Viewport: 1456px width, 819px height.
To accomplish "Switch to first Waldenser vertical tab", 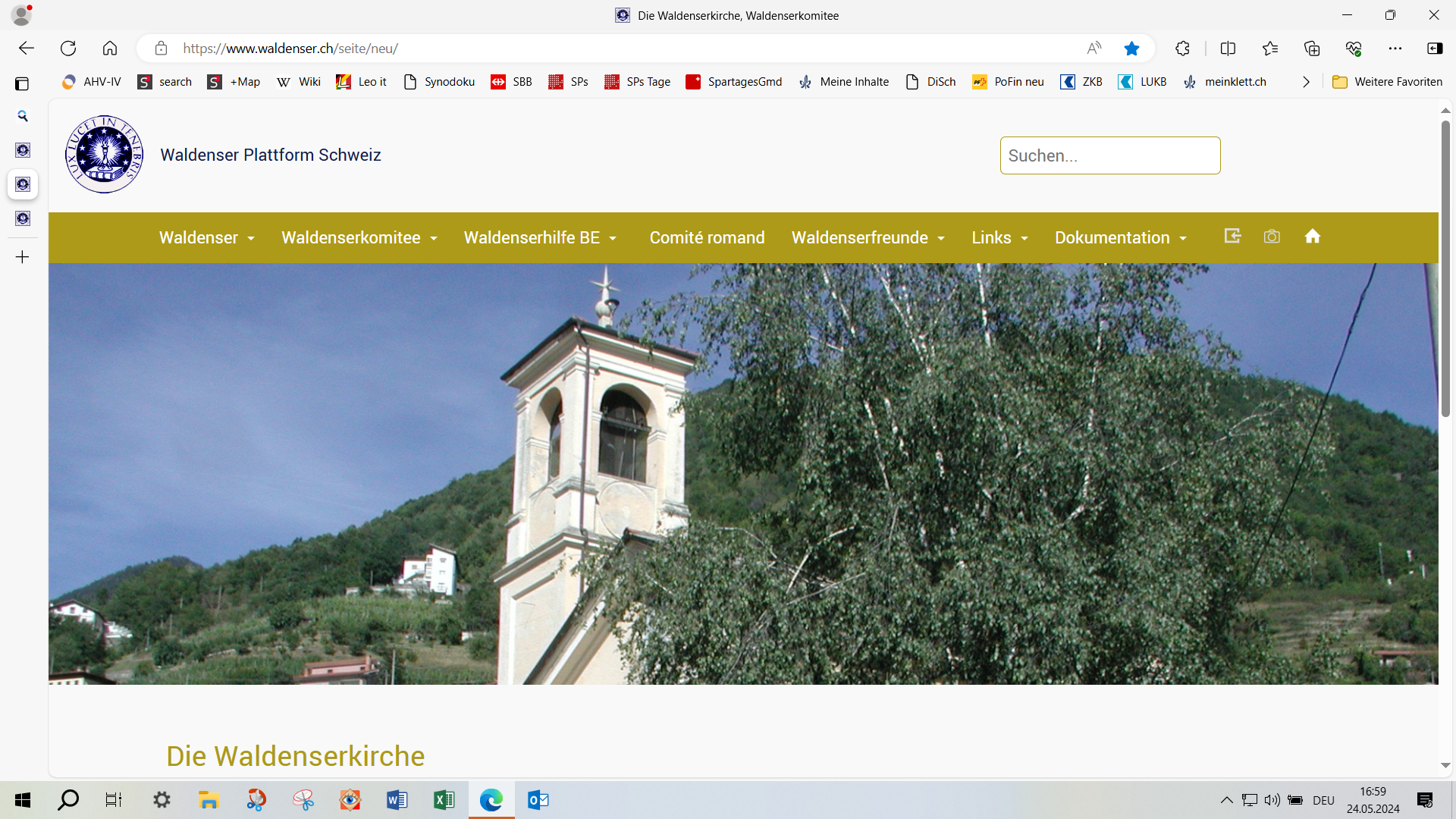I will [x=23, y=150].
